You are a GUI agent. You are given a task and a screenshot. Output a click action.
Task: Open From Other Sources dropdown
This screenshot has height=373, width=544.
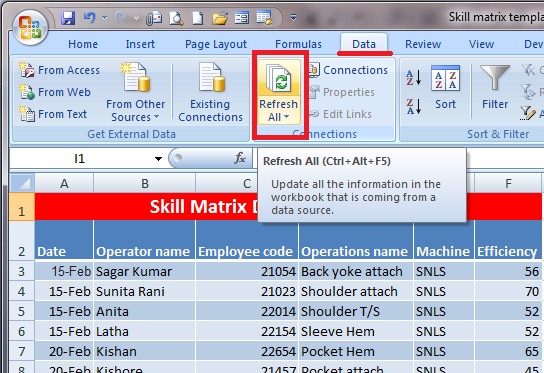[x=136, y=92]
